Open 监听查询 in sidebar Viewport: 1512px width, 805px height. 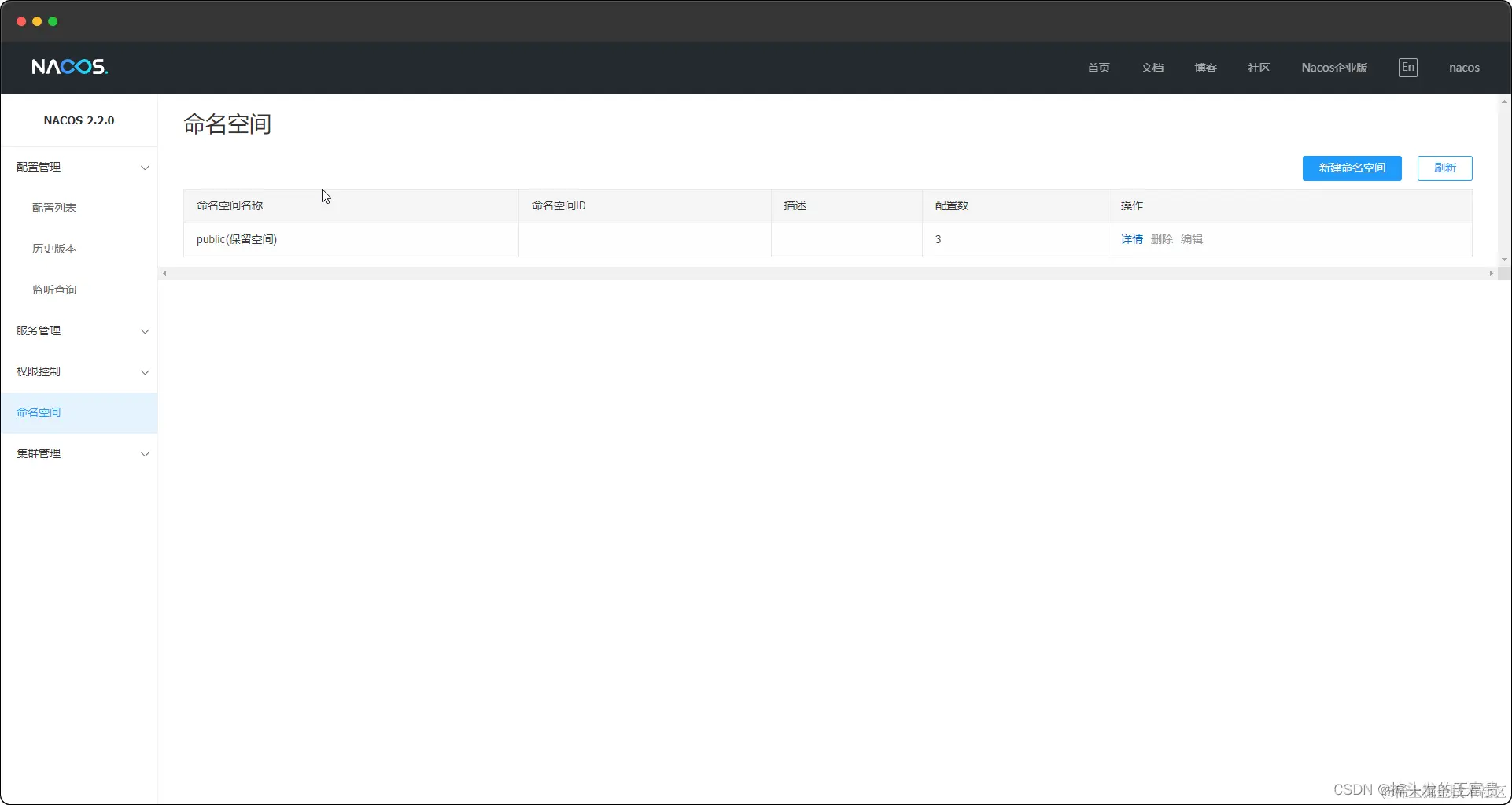coord(54,290)
